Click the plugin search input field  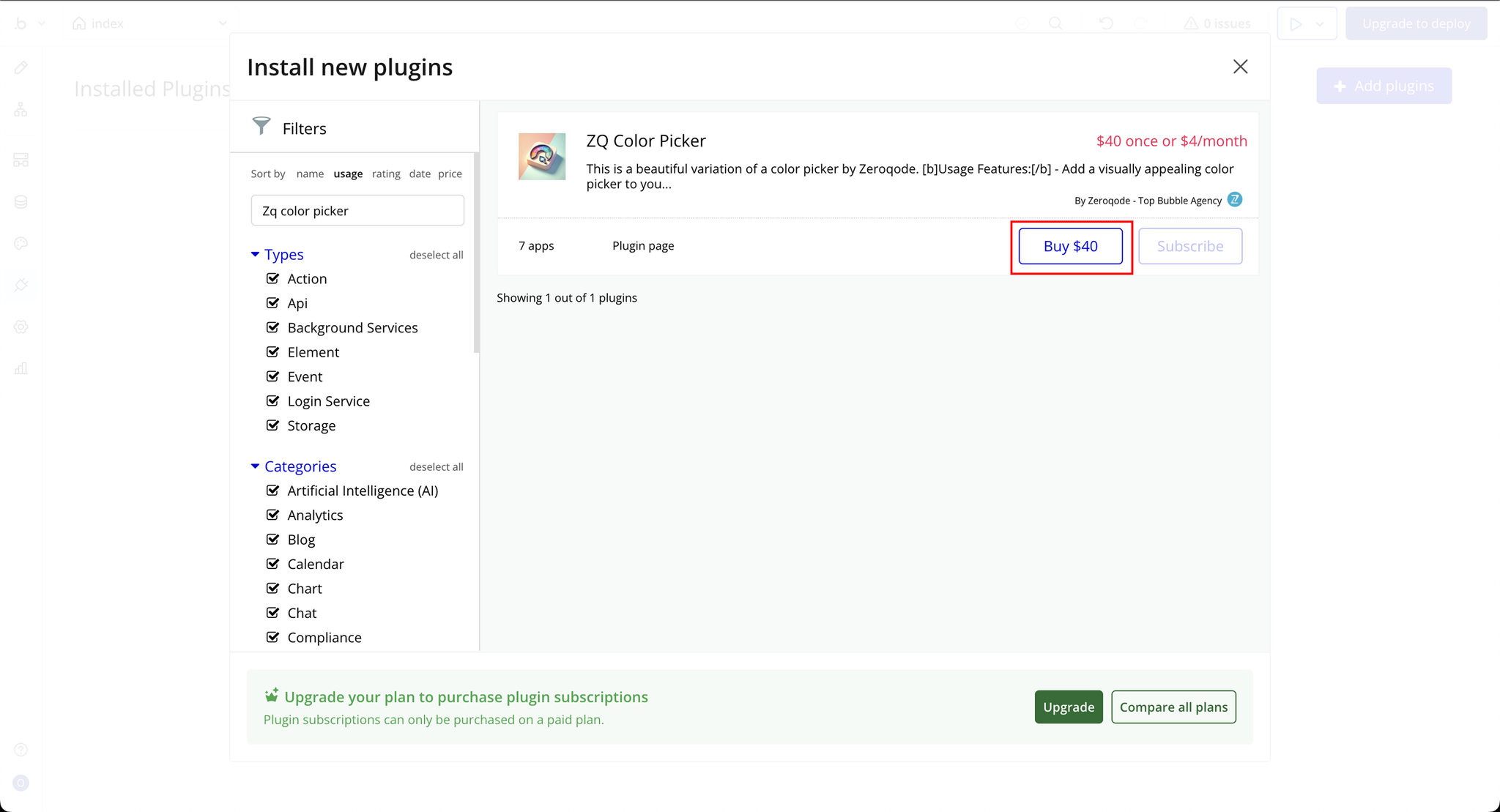(x=357, y=211)
